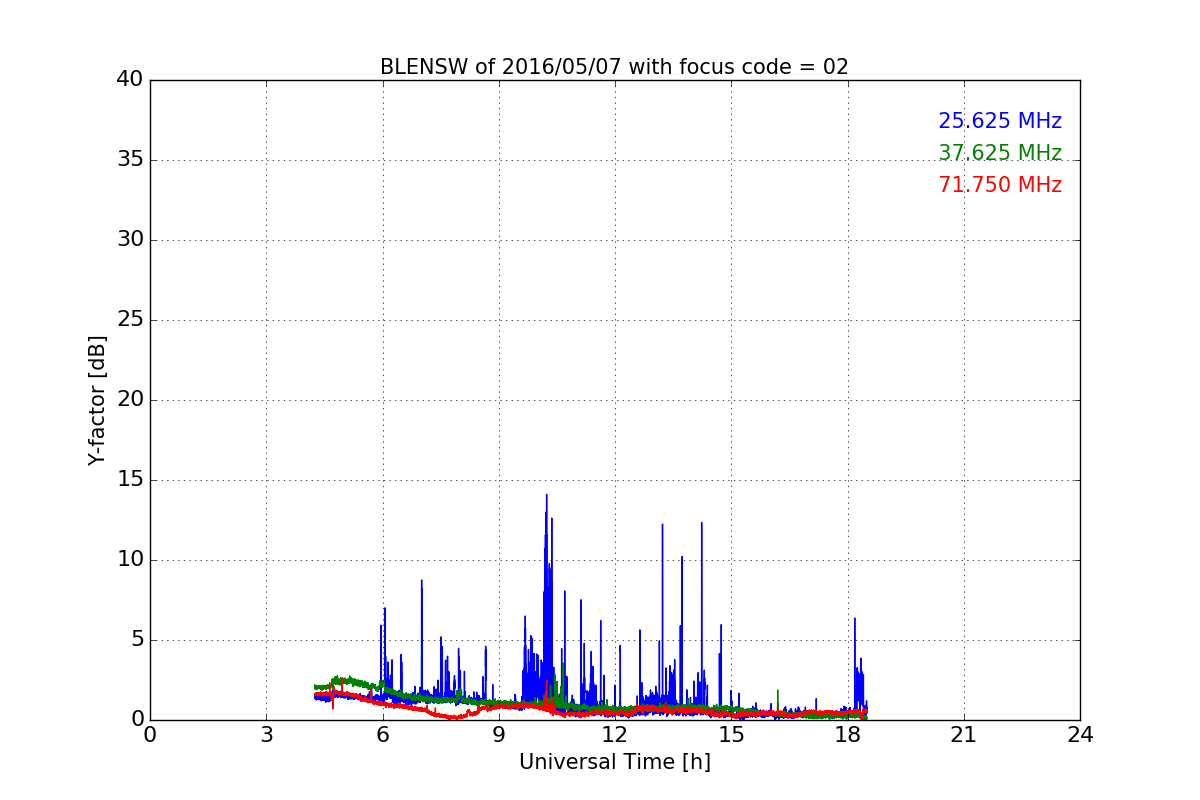
Task: Click the x-axis tick value 12
Action: tap(615, 735)
